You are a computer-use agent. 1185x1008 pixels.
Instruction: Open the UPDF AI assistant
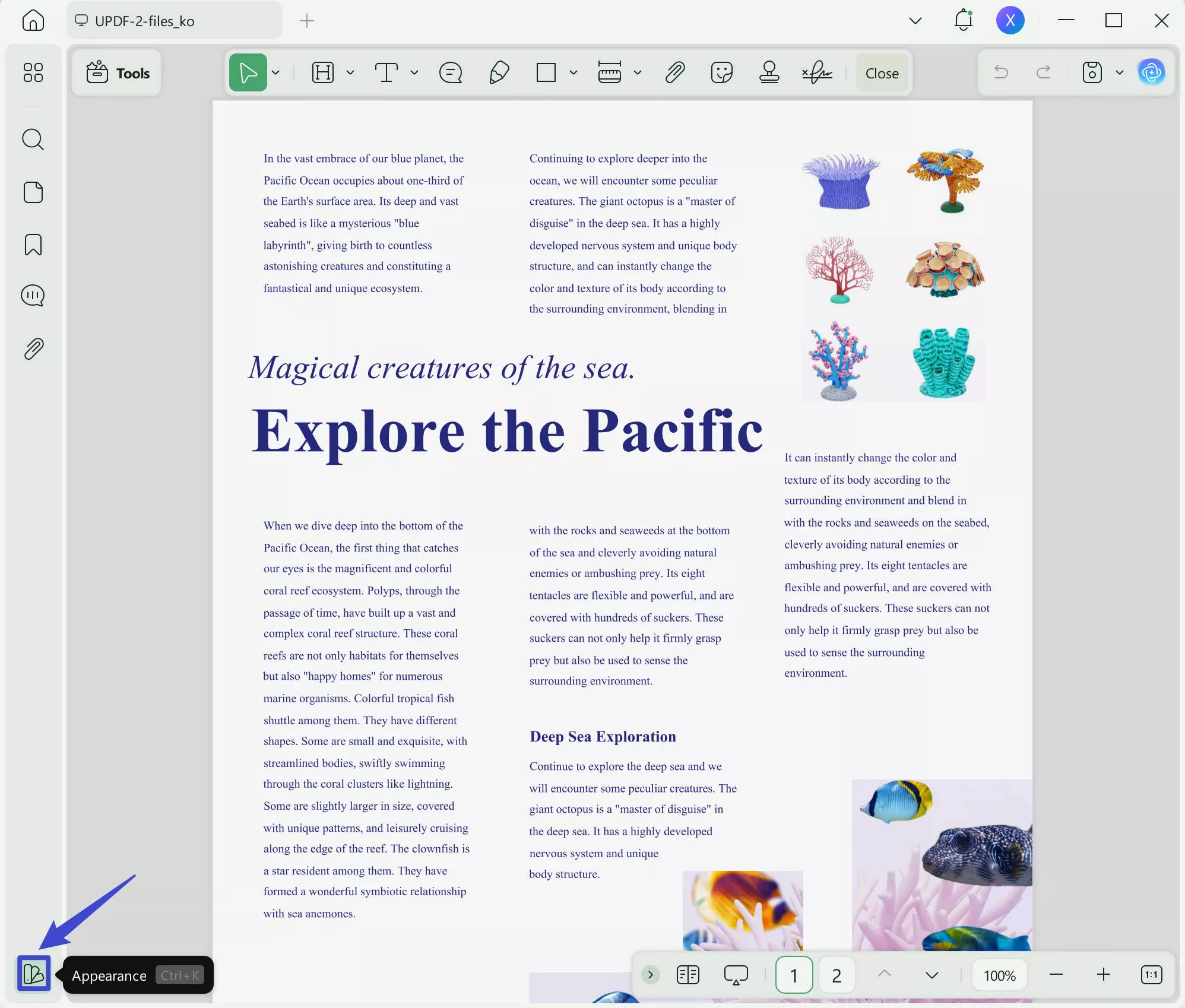(x=1152, y=72)
